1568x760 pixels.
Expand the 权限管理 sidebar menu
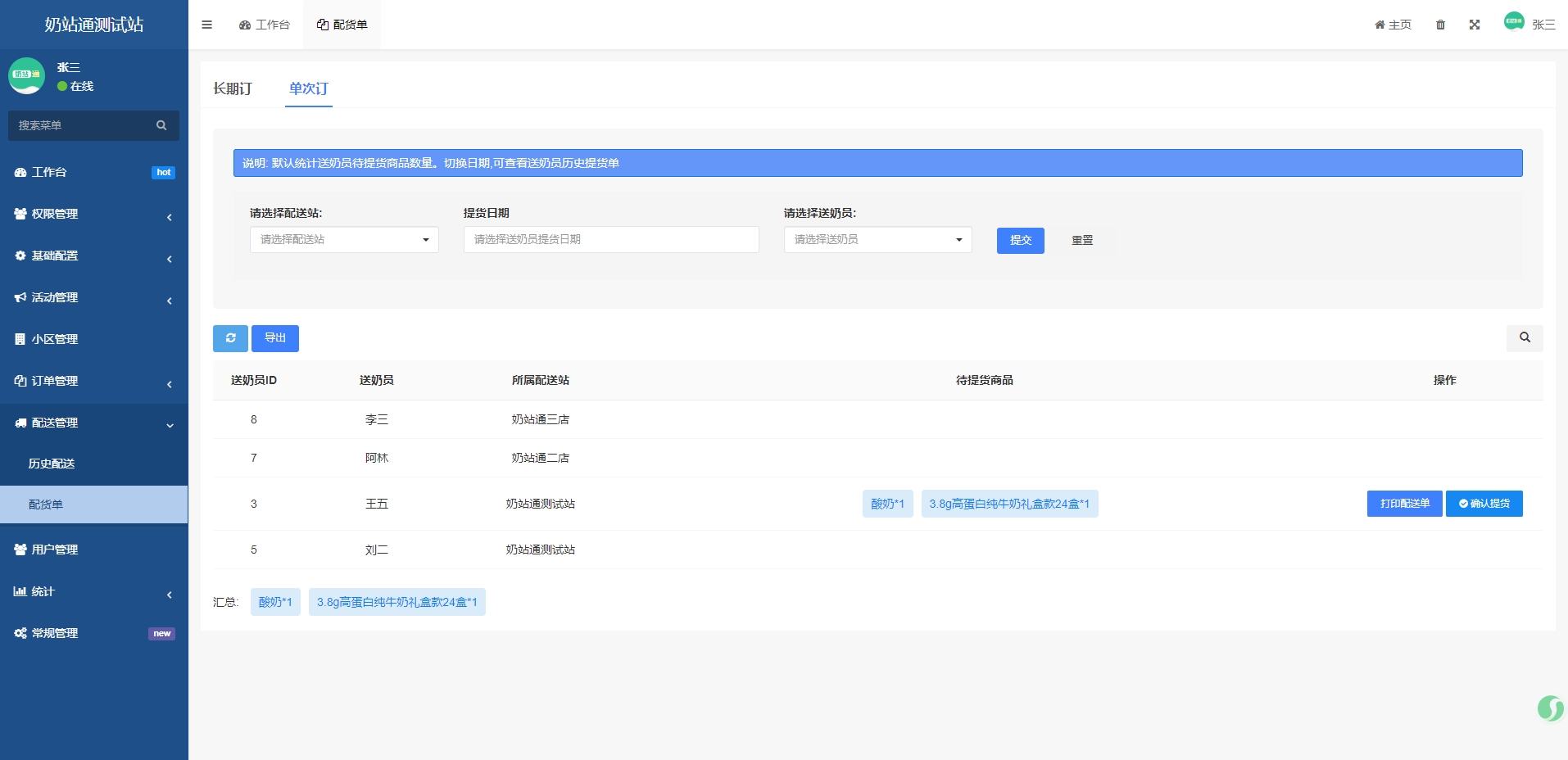pyautogui.click(x=93, y=214)
